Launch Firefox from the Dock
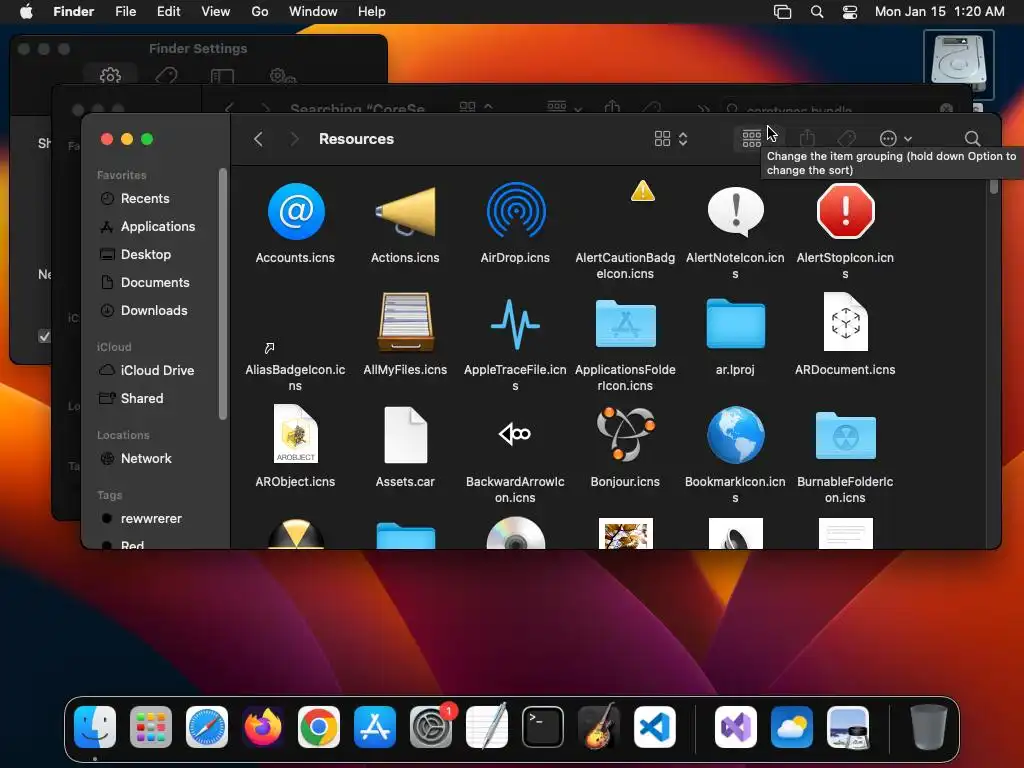 (263, 727)
